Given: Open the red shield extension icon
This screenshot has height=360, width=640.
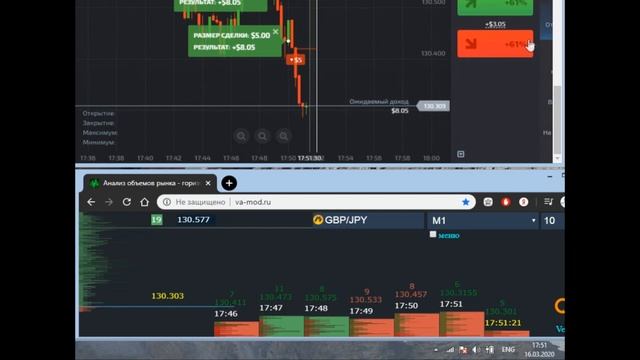Looking at the screenshot, I should pyautogui.click(x=506, y=202).
